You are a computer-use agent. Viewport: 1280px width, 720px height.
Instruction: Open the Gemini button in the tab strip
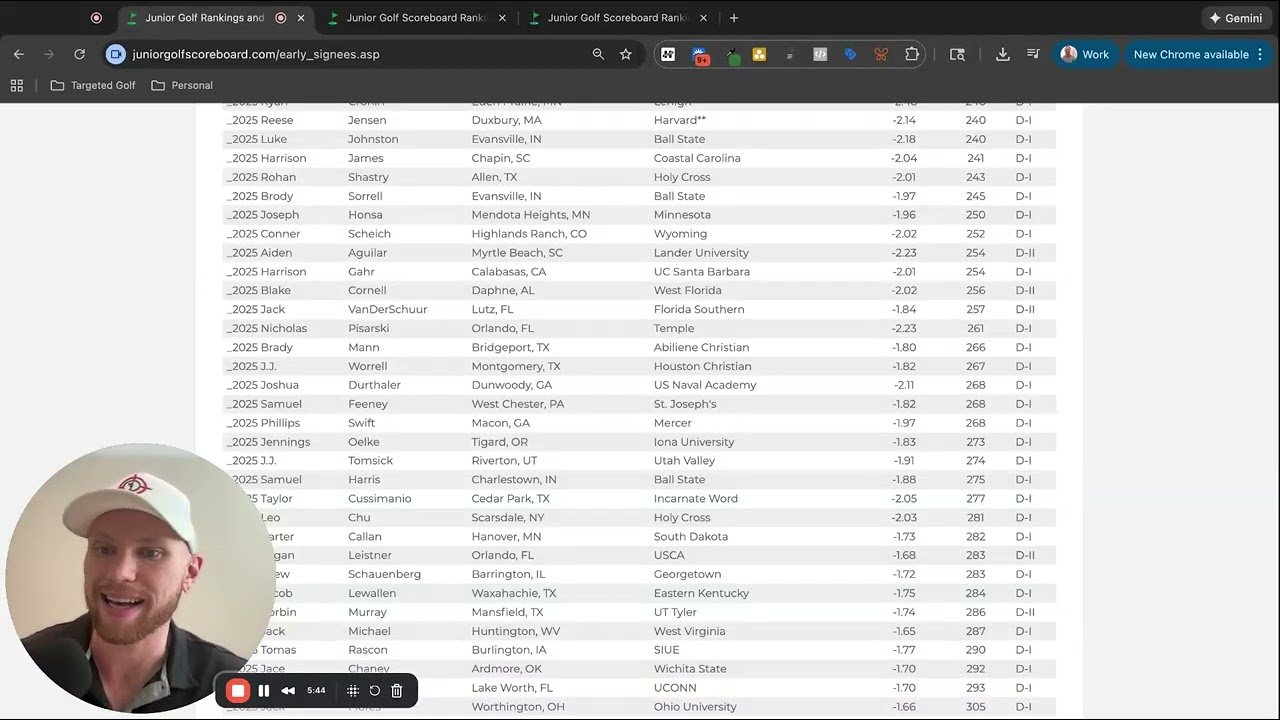[x=1236, y=18]
